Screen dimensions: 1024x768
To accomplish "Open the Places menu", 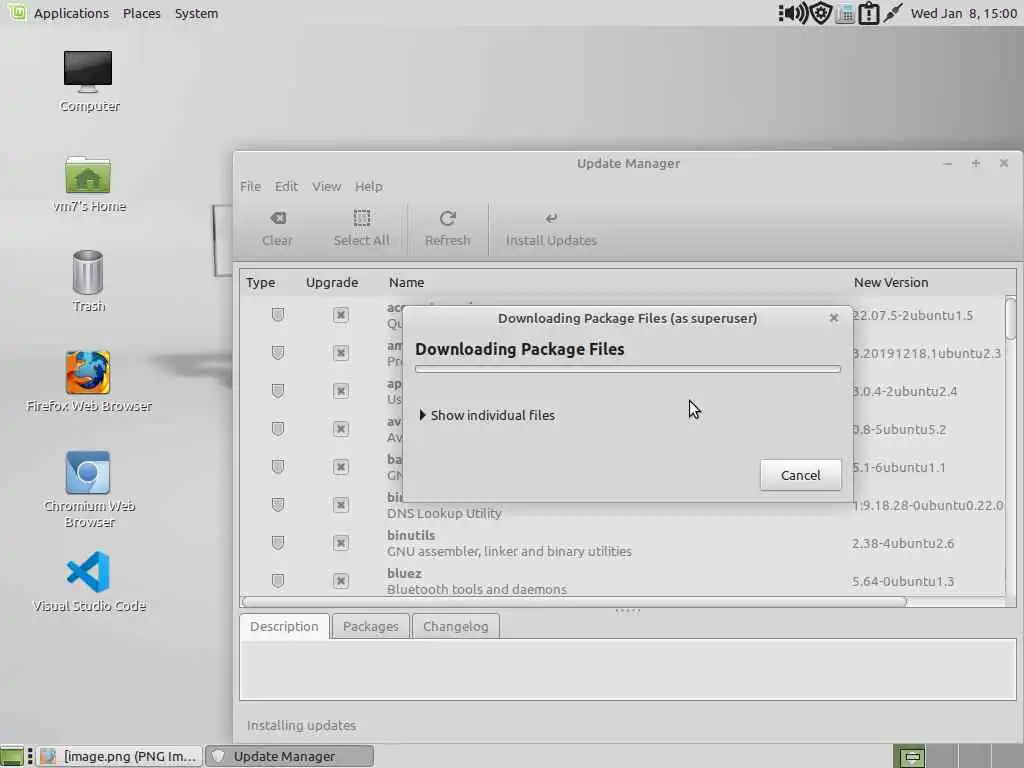I will click(142, 13).
